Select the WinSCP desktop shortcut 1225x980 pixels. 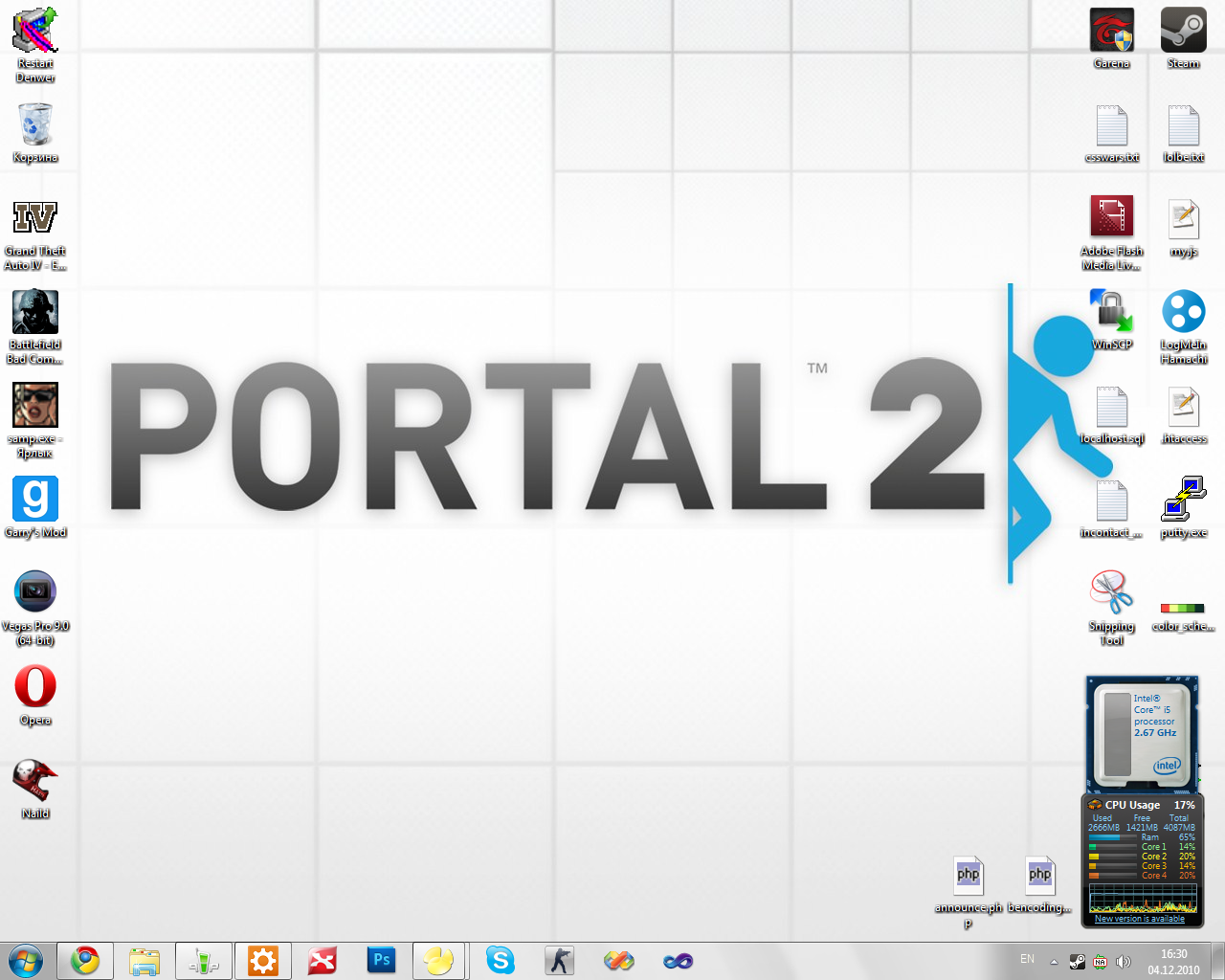click(x=1112, y=320)
